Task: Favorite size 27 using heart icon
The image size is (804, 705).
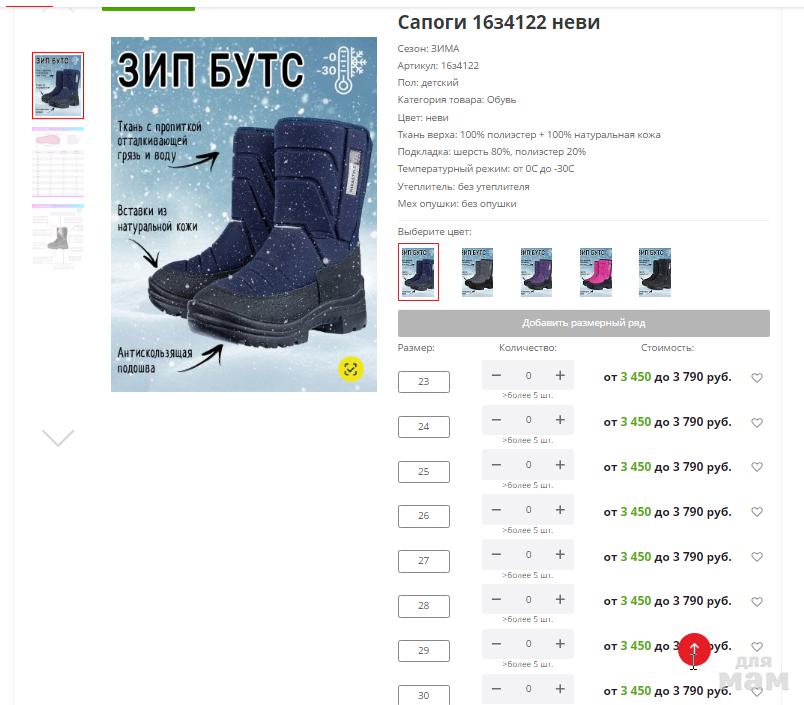Action: (x=757, y=557)
